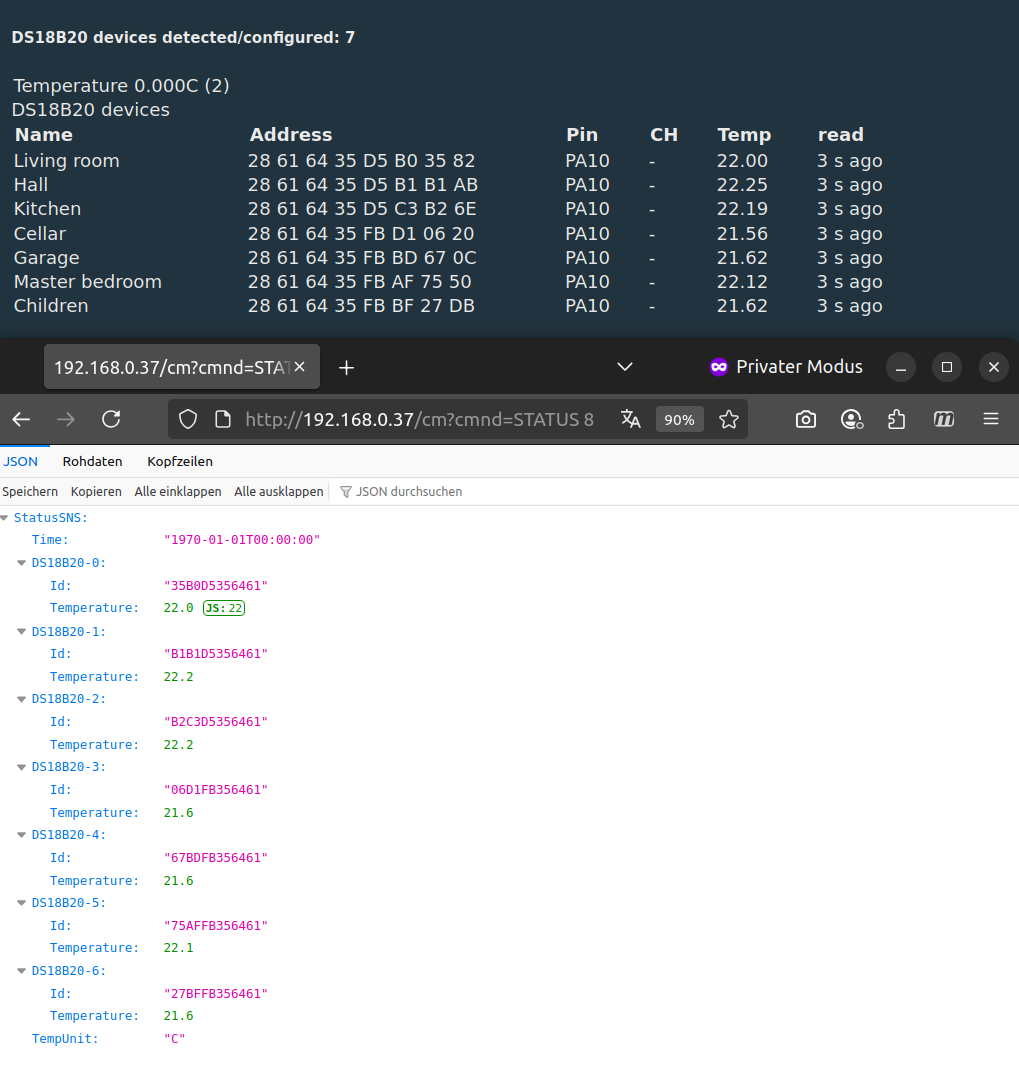Switch to the Rohdaten tab

tap(92, 461)
